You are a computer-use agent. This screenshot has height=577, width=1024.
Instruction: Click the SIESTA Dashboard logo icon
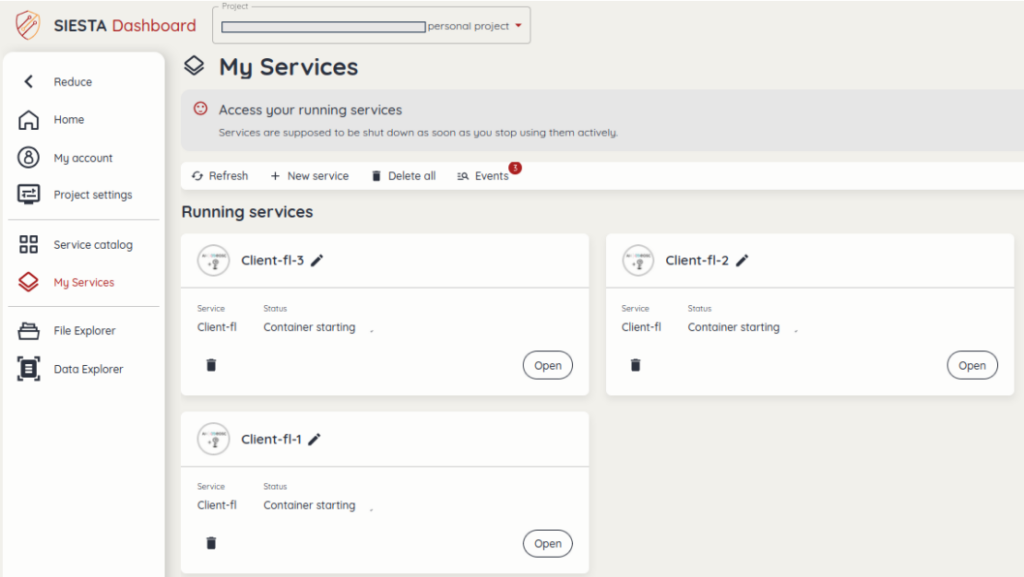point(28,25)
